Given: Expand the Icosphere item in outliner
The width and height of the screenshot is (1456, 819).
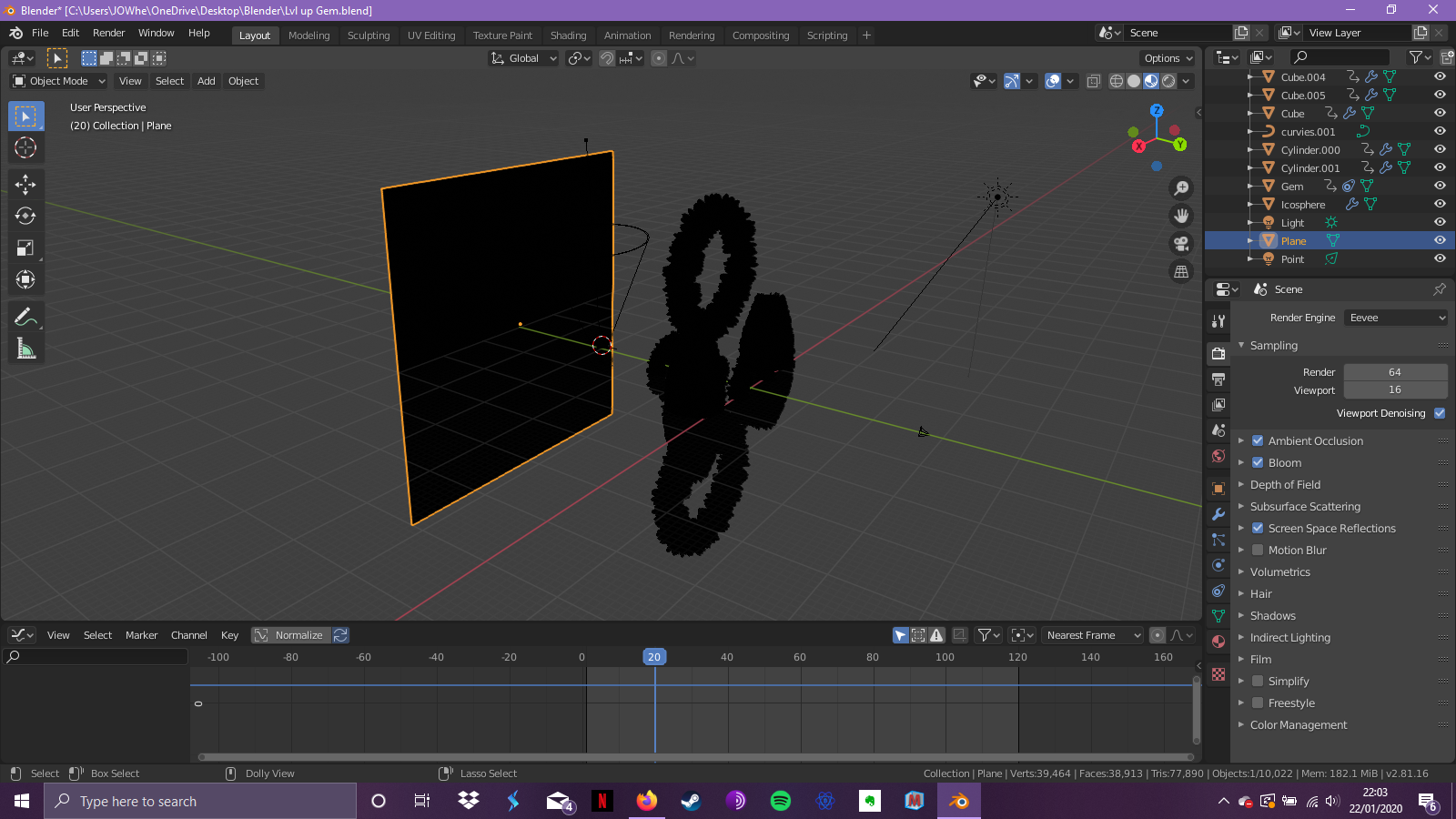Looking at the screenshot, I should [1251, 205].
